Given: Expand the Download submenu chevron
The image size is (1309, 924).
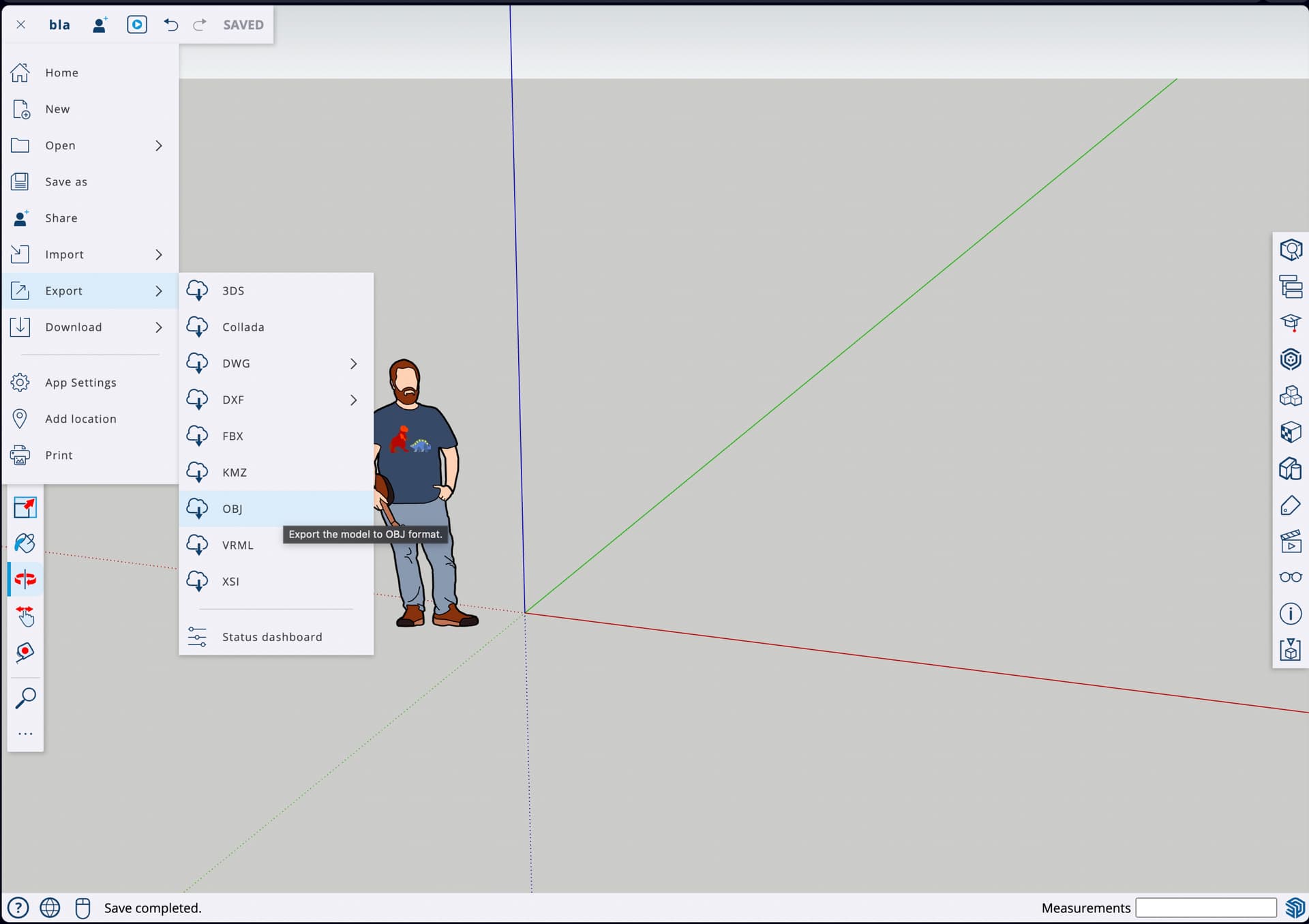Looking at the screenshot, I should click(x=159, y=327).
